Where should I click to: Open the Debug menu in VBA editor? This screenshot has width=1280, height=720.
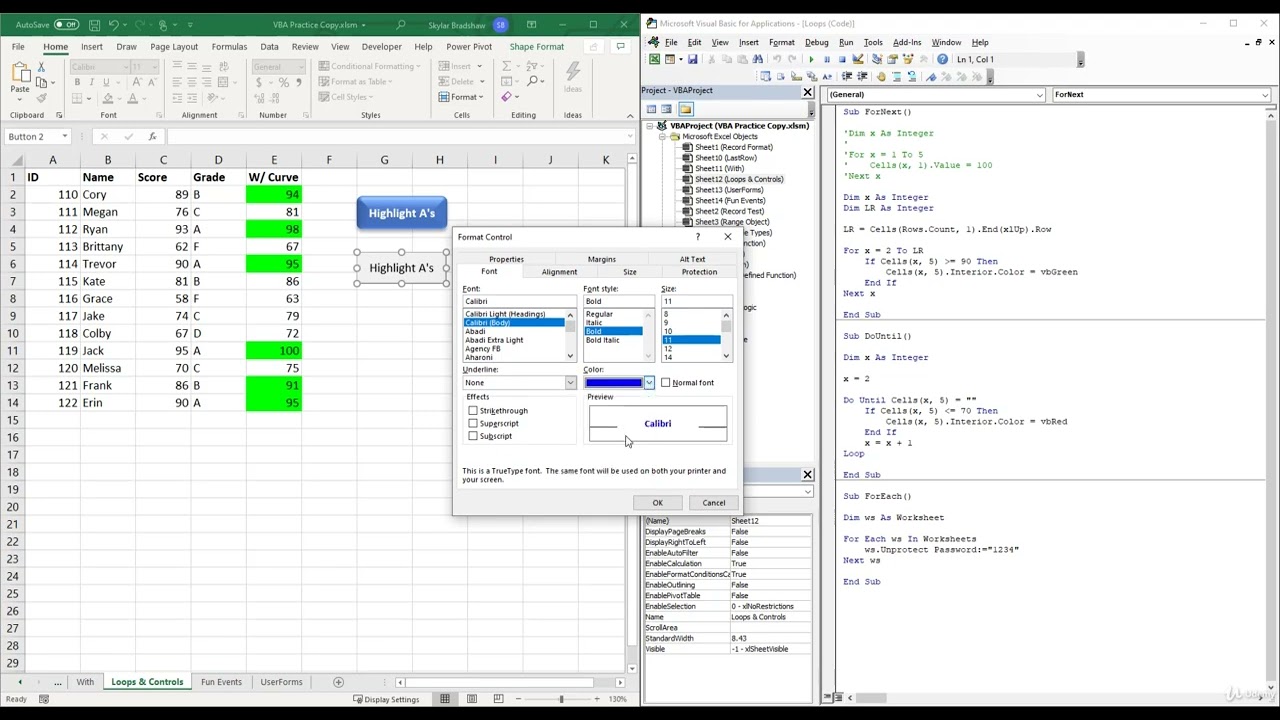[816, 42]
